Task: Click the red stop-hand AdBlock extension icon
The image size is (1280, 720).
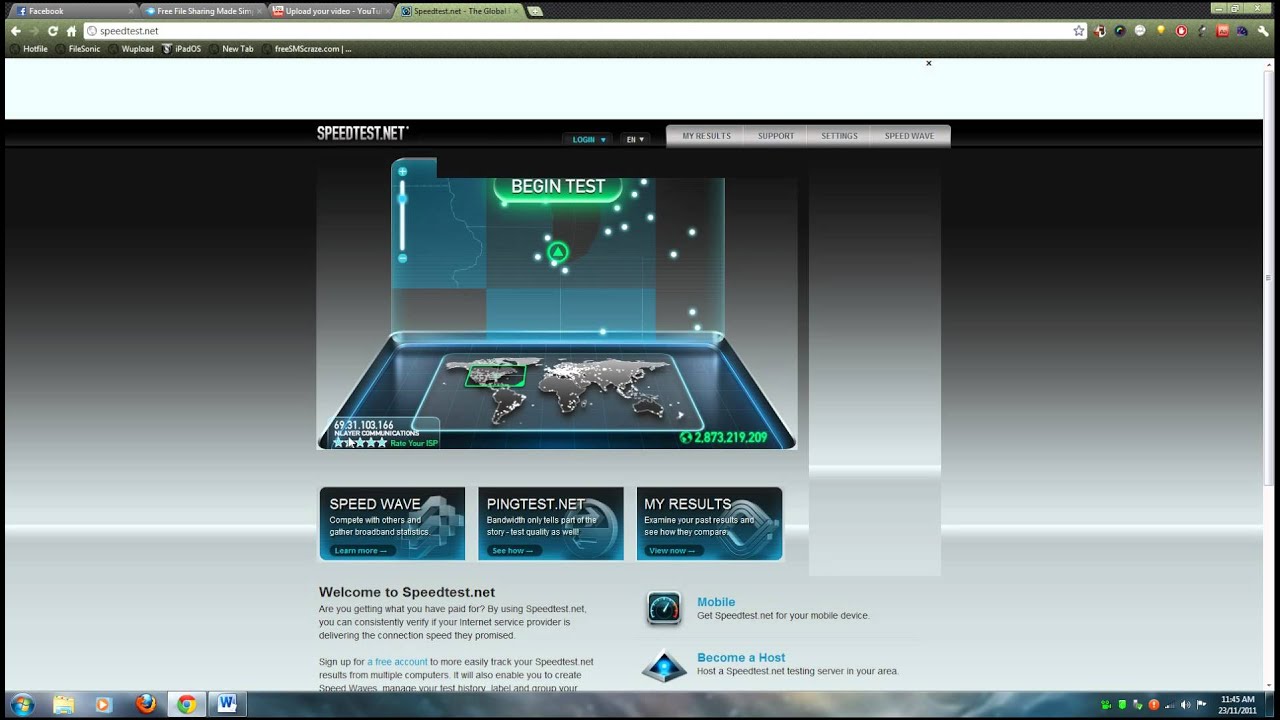Action: click(x=1181, y=31)
